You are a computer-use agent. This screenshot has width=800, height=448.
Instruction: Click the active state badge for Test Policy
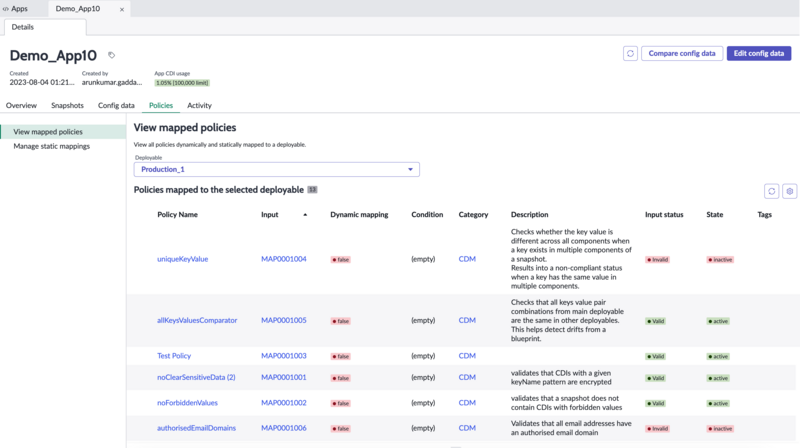718,357
